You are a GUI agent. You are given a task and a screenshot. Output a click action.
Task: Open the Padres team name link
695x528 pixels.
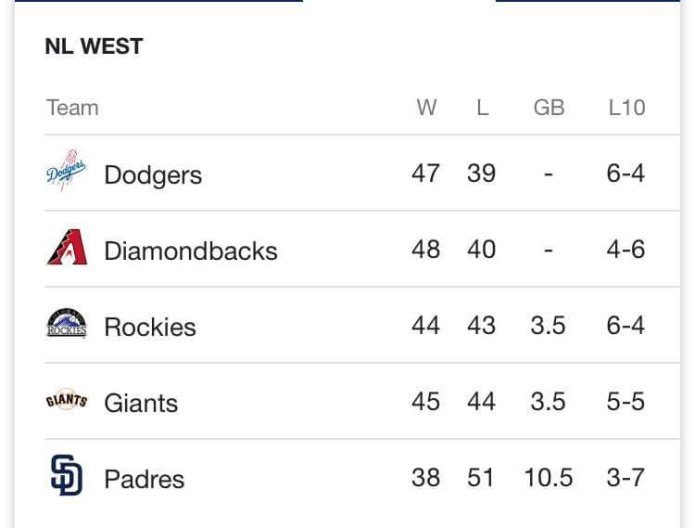[144, 479]
